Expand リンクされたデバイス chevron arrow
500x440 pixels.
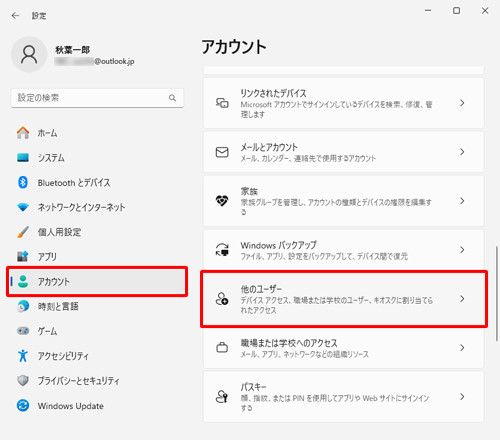point(462,103)
